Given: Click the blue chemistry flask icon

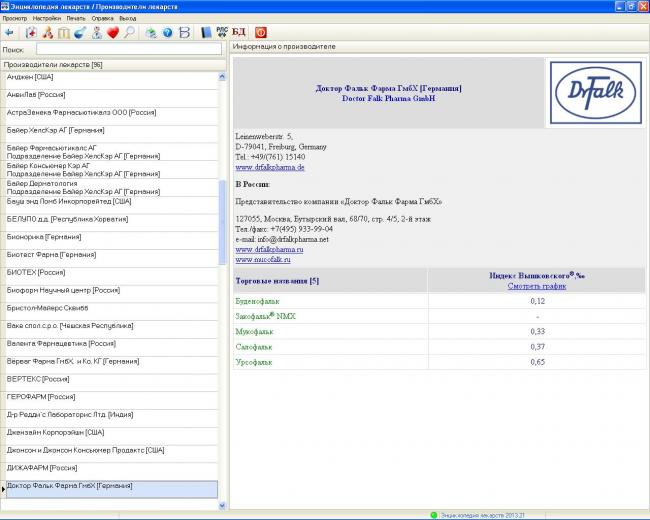Looking at the screenshot, I should [80, 32].
